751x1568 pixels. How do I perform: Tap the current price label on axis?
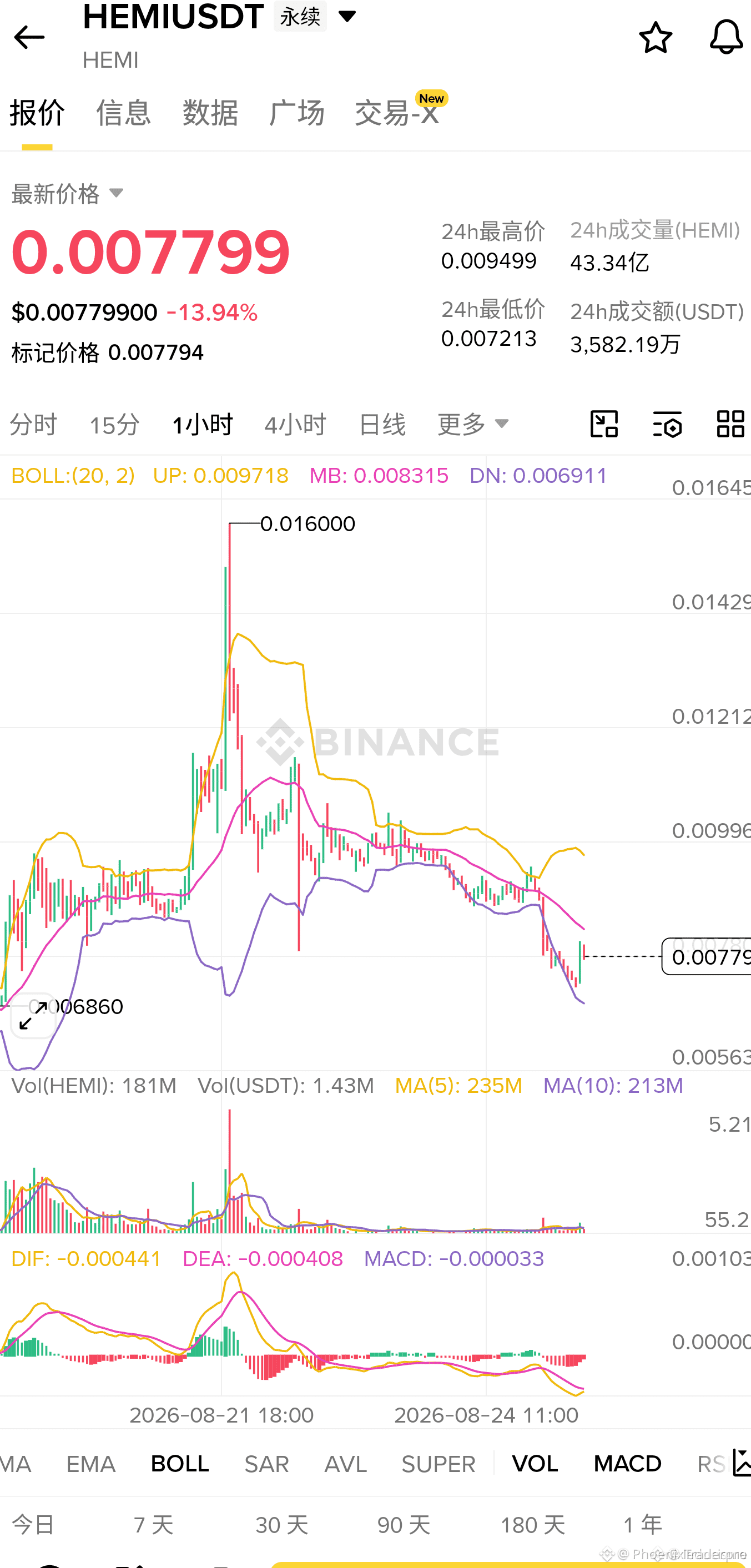point(707,957)
